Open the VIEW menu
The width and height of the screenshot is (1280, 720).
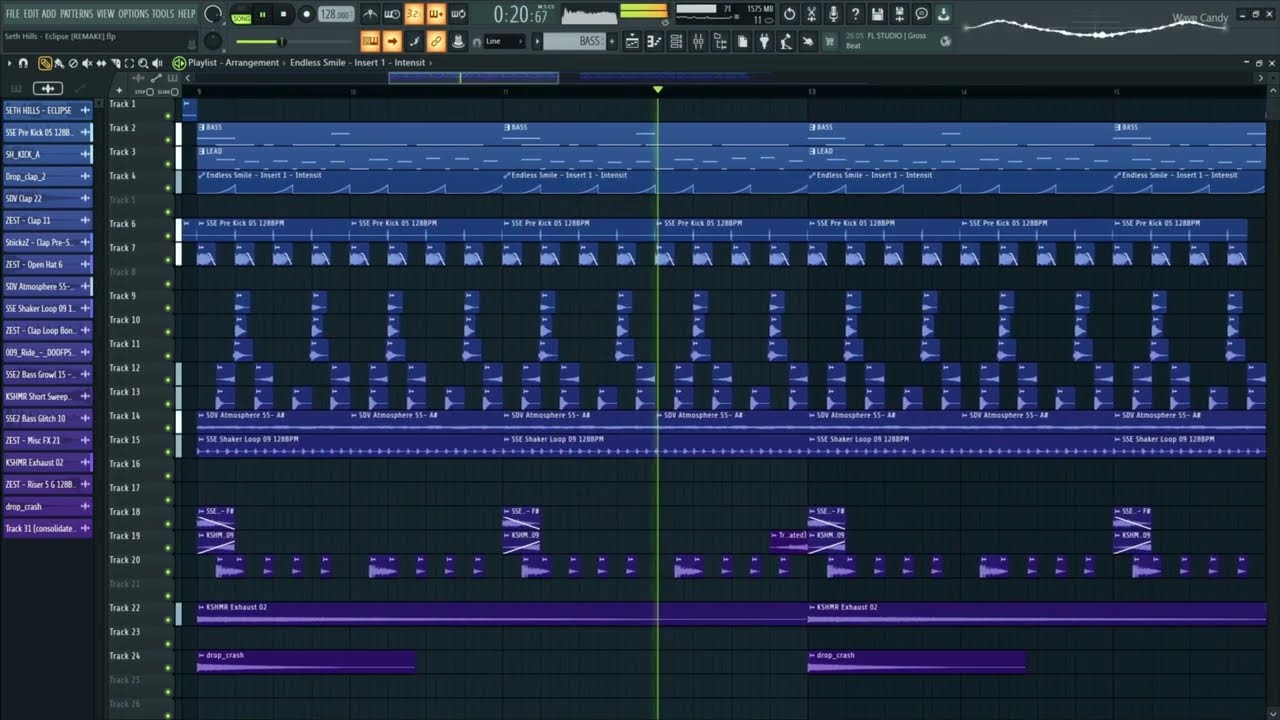click(105, 14)
